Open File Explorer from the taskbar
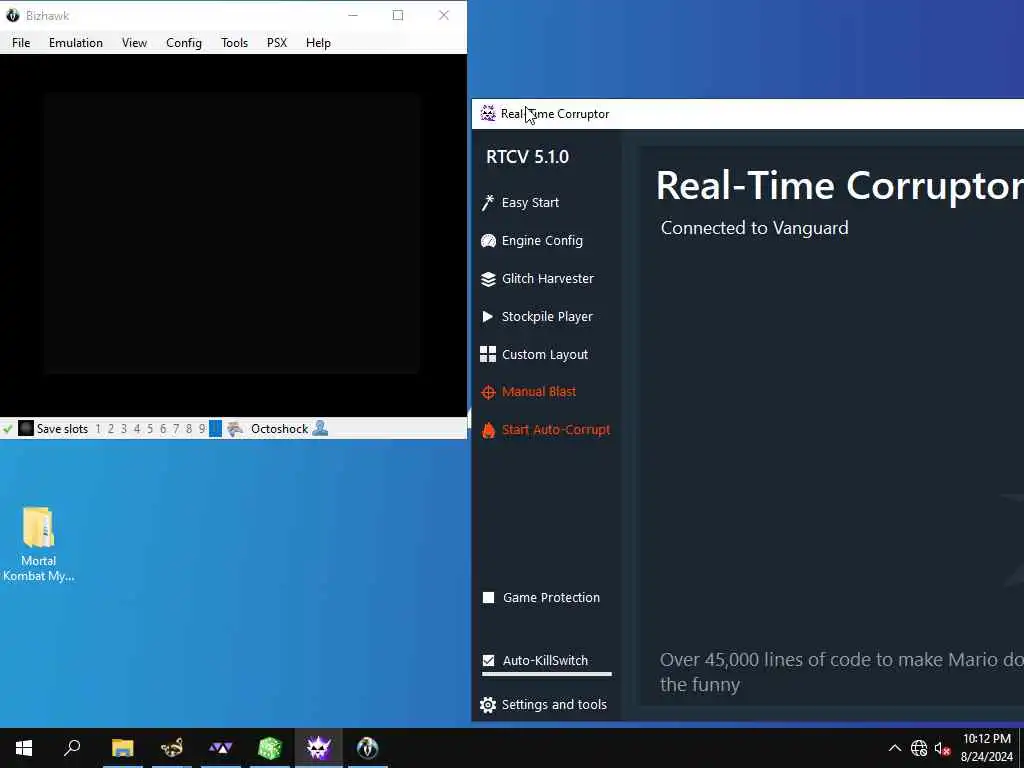 pyautogui.click(x=122, y=748)
